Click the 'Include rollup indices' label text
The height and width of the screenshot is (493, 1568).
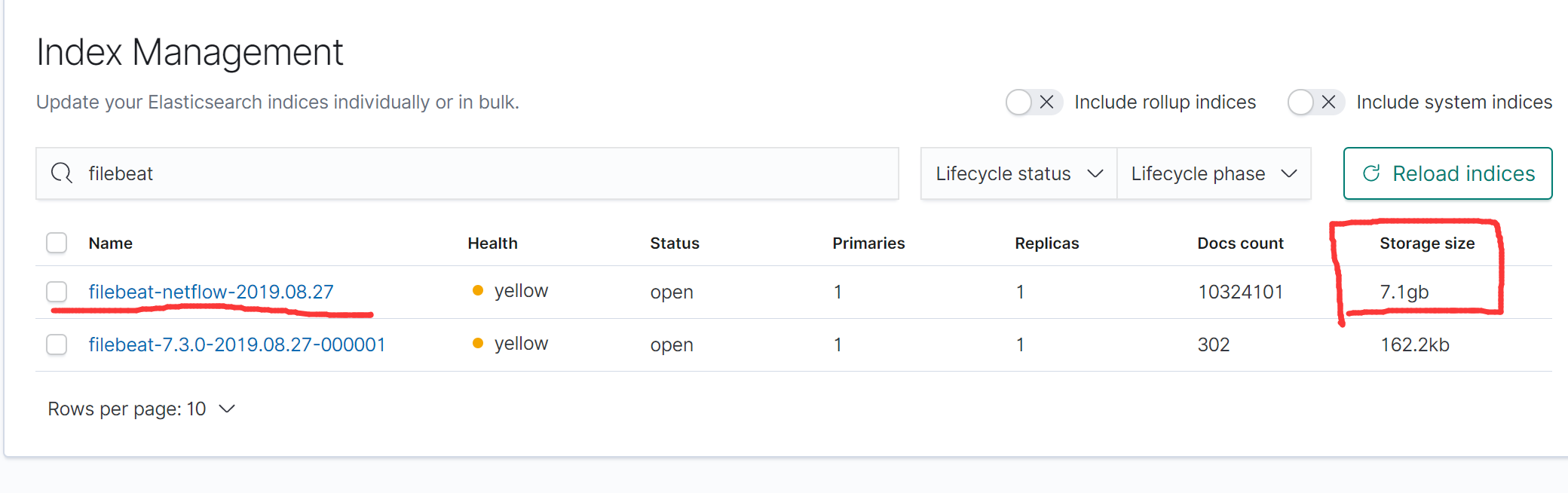pyautogui.click(x=1165, y=102)
